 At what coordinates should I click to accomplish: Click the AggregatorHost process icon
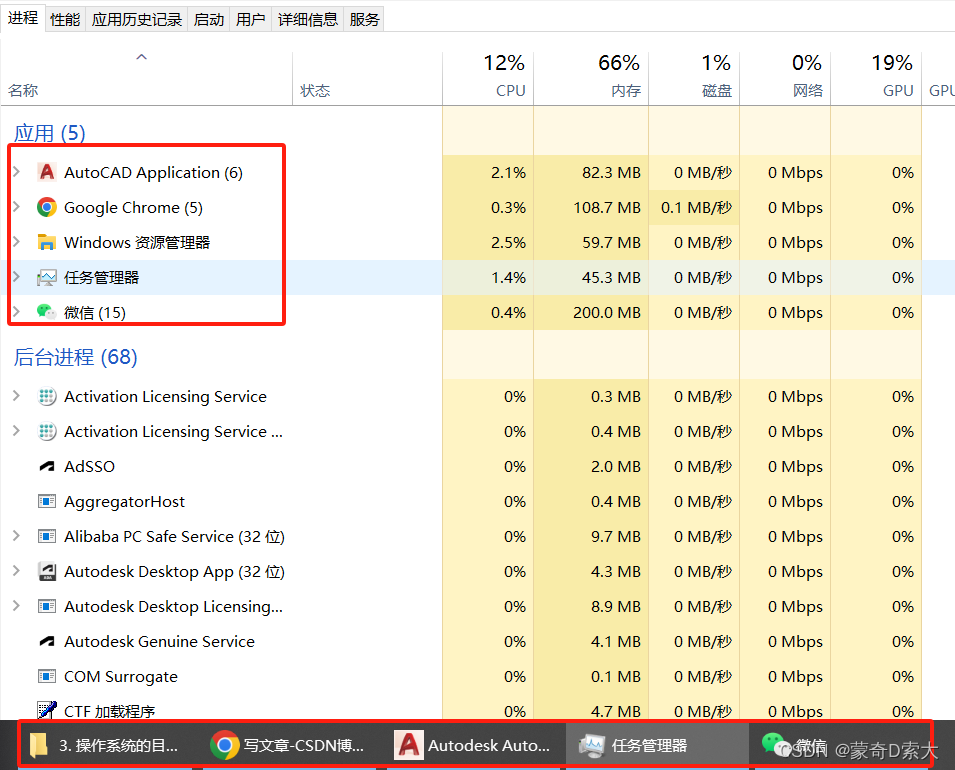click(47, 501)
